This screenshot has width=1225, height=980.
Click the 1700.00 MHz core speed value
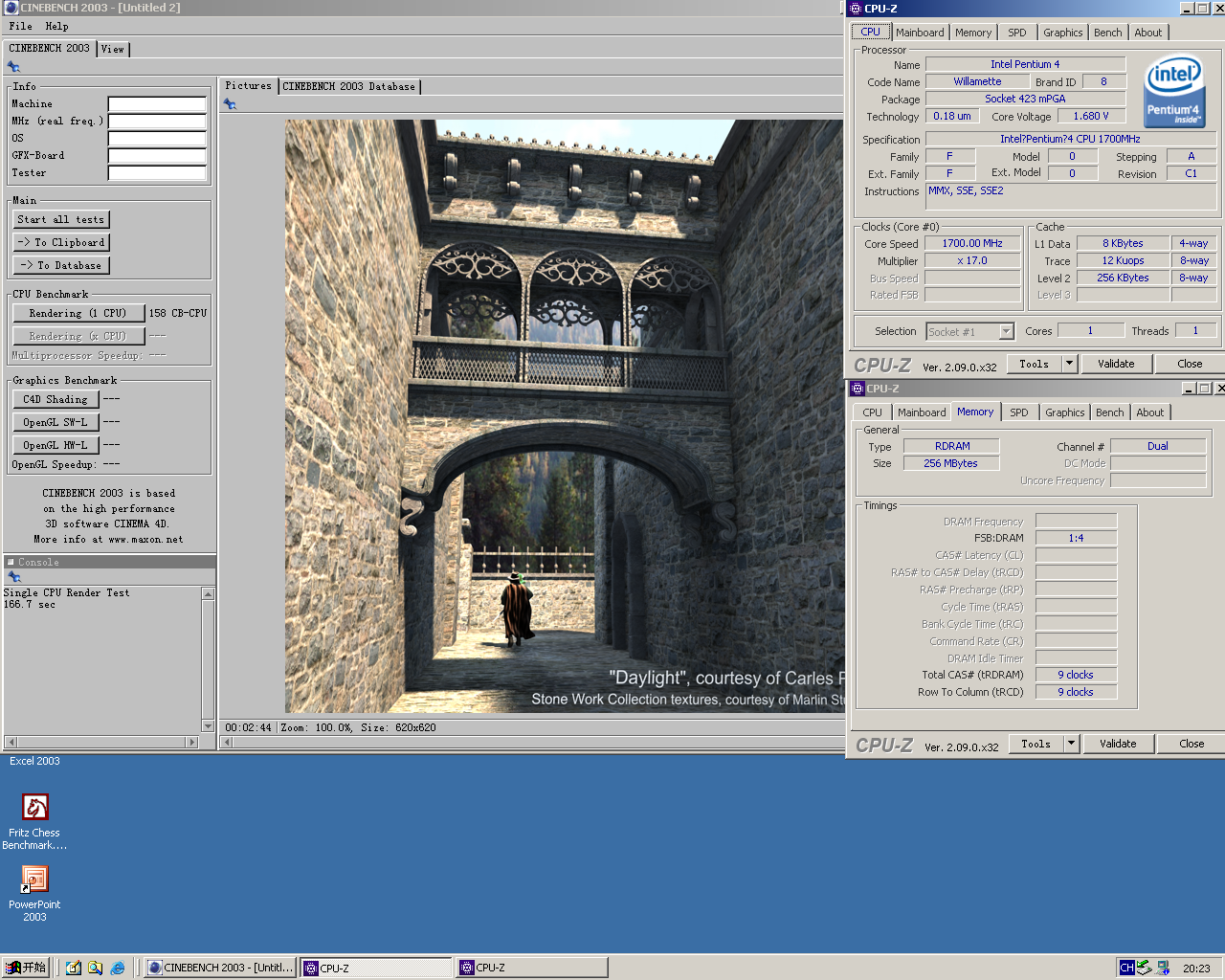pyautogui.click(x=972, y=243)
